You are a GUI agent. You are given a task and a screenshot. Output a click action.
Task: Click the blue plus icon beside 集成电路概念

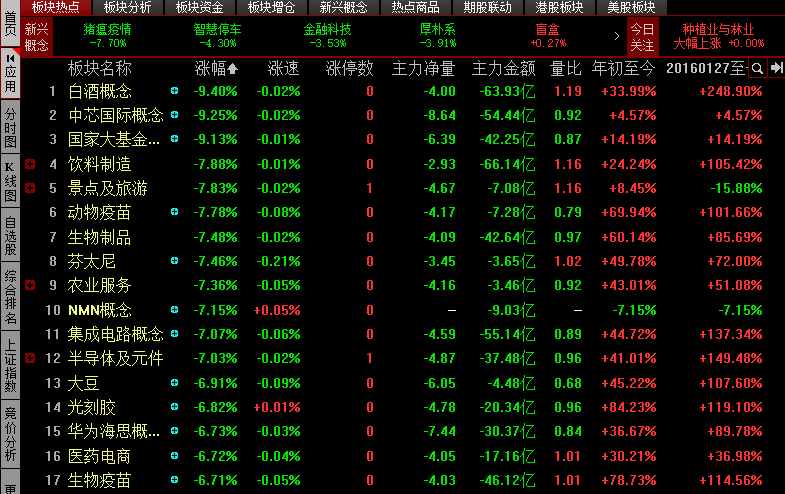click(174, 333)
